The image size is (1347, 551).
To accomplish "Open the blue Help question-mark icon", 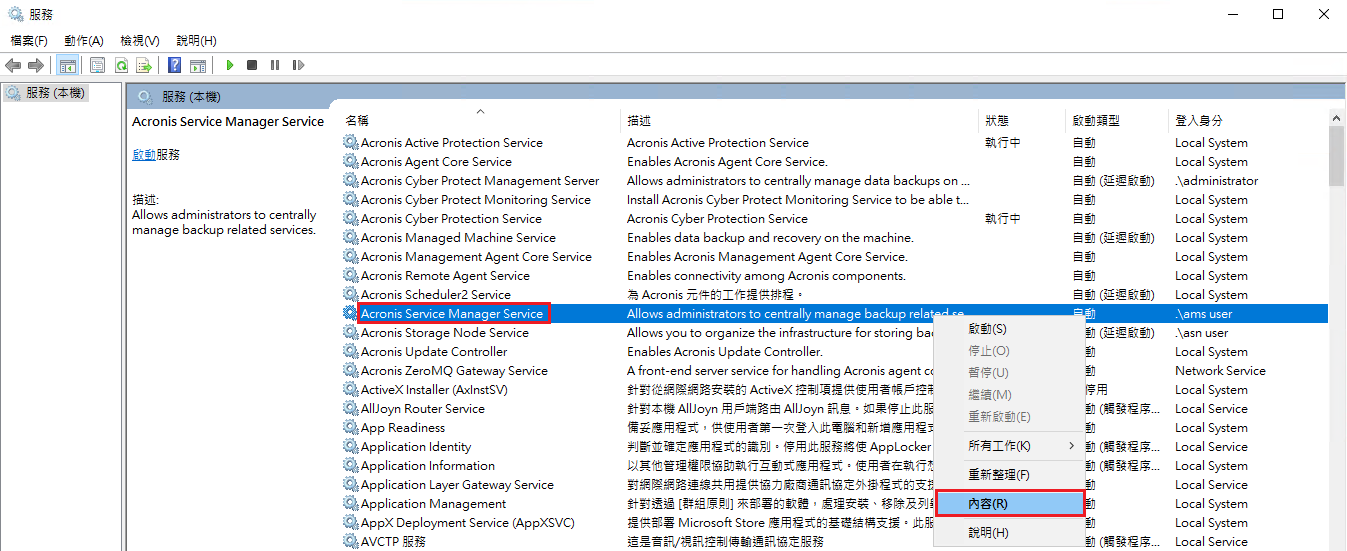I will [174, 65].
